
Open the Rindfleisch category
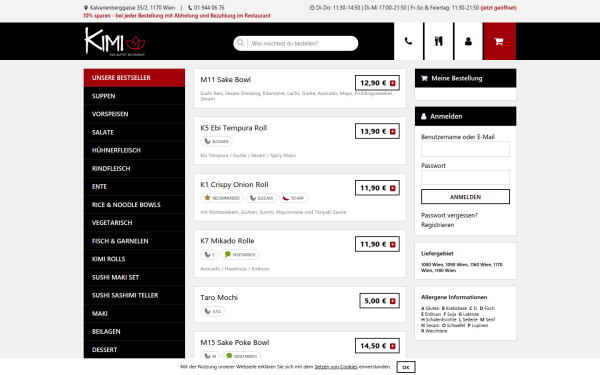point(134,168)
